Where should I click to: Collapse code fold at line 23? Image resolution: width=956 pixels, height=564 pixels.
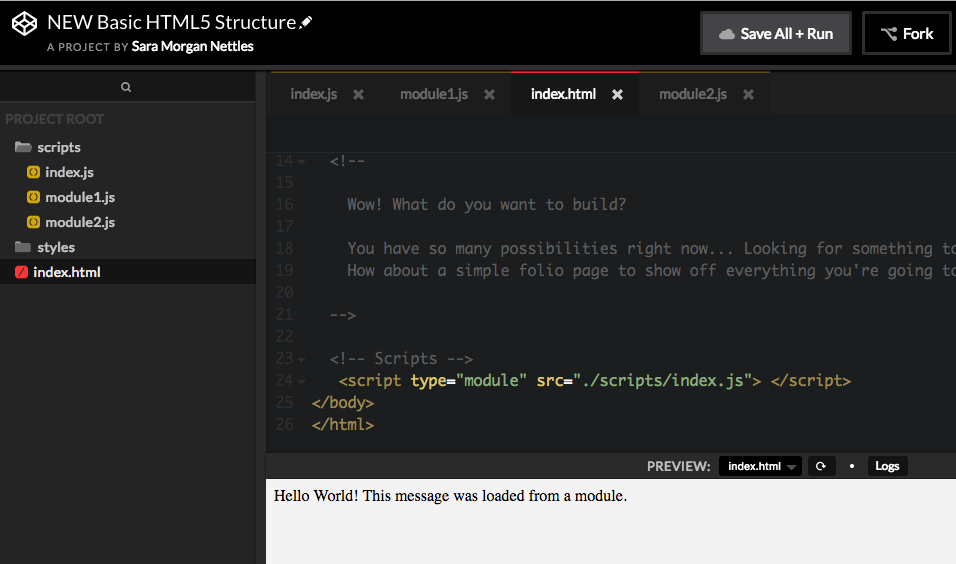tap(301, 360)
